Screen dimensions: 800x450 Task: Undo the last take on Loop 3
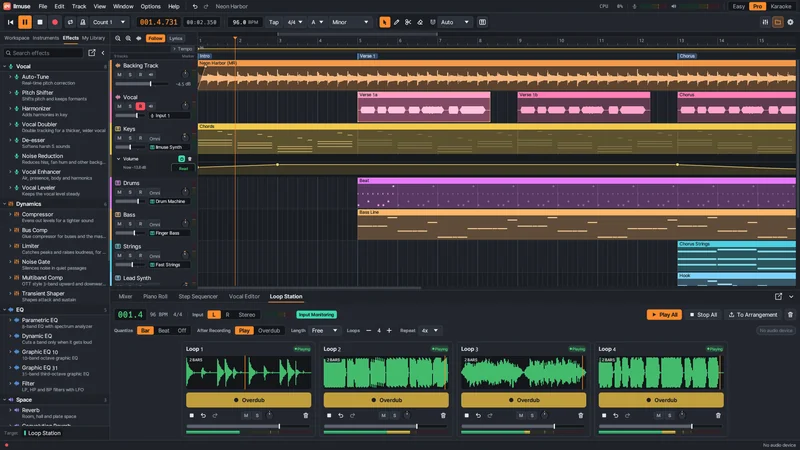tap(478, 415)
